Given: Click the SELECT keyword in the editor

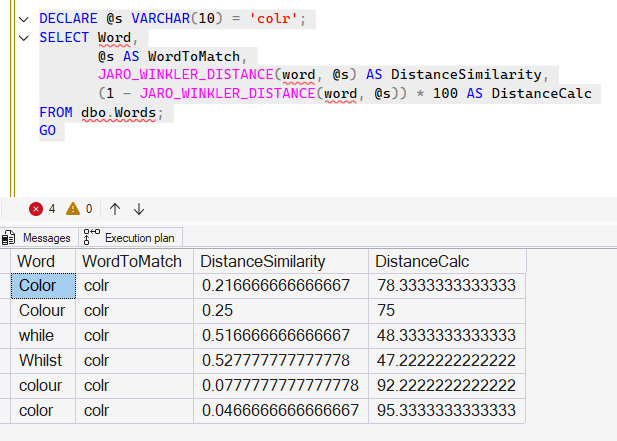Looking at the screenshot, I should tap(64, 37).
